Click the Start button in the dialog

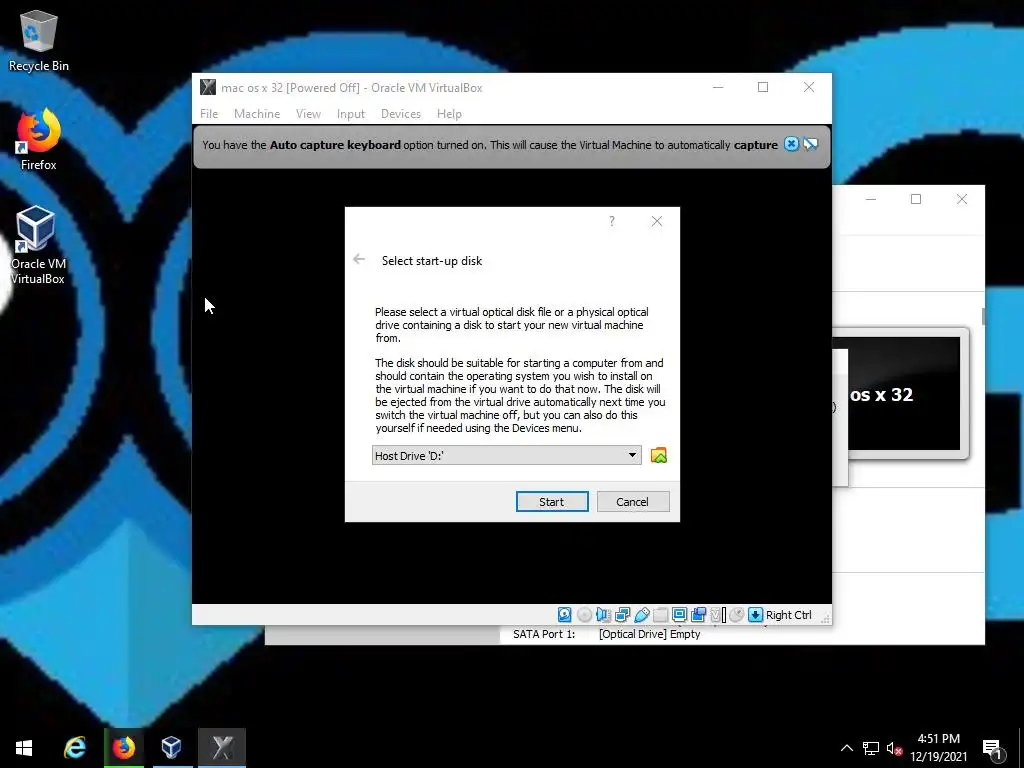tap(552, 502)
